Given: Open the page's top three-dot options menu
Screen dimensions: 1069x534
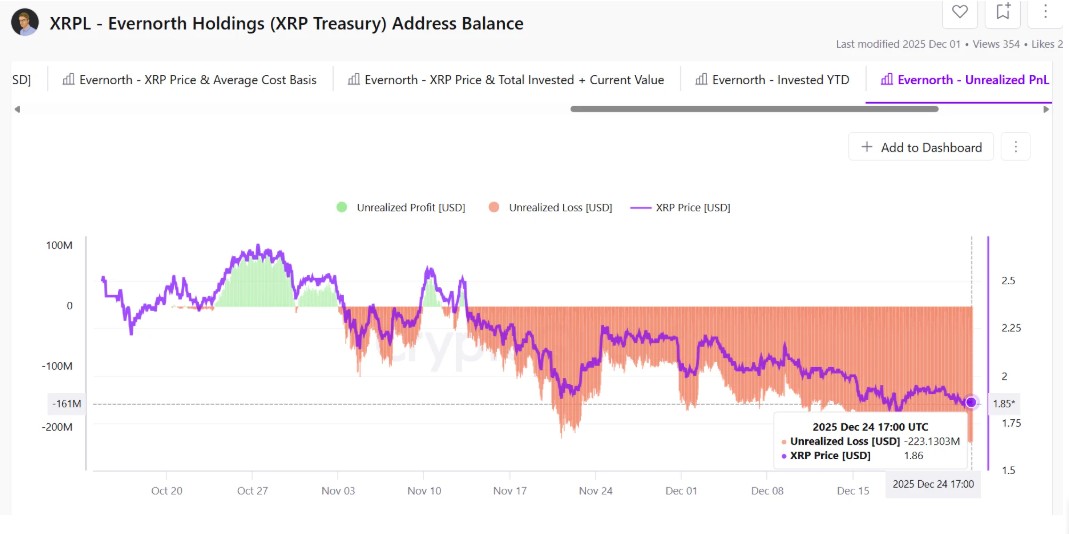Looking at the screenshot, I should click(1045, 12).
